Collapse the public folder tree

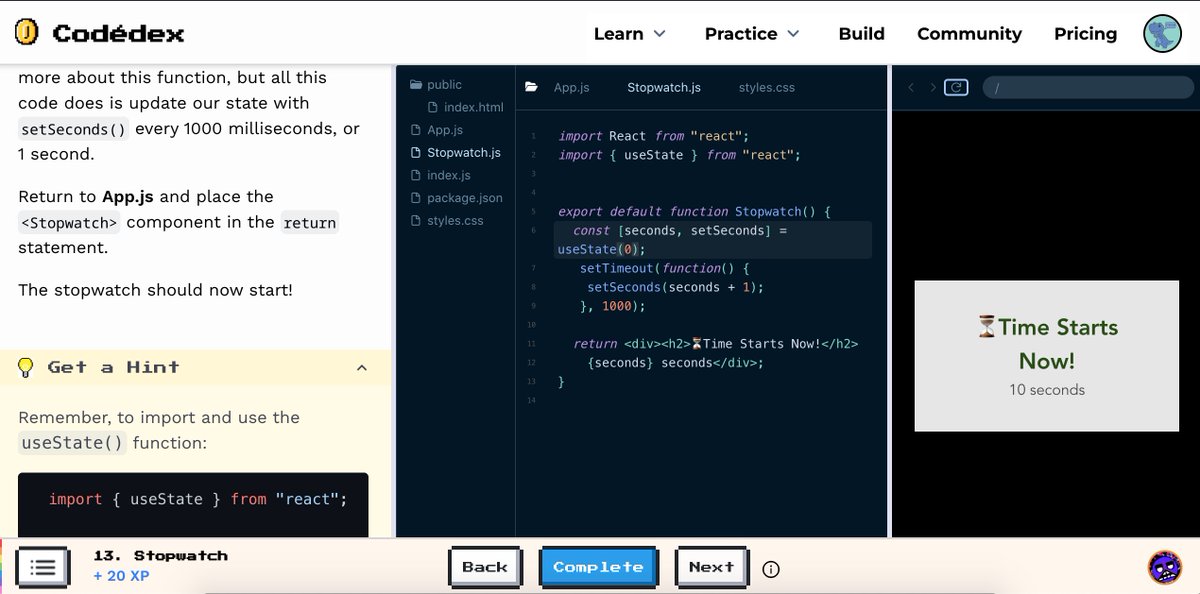(436, 85)
